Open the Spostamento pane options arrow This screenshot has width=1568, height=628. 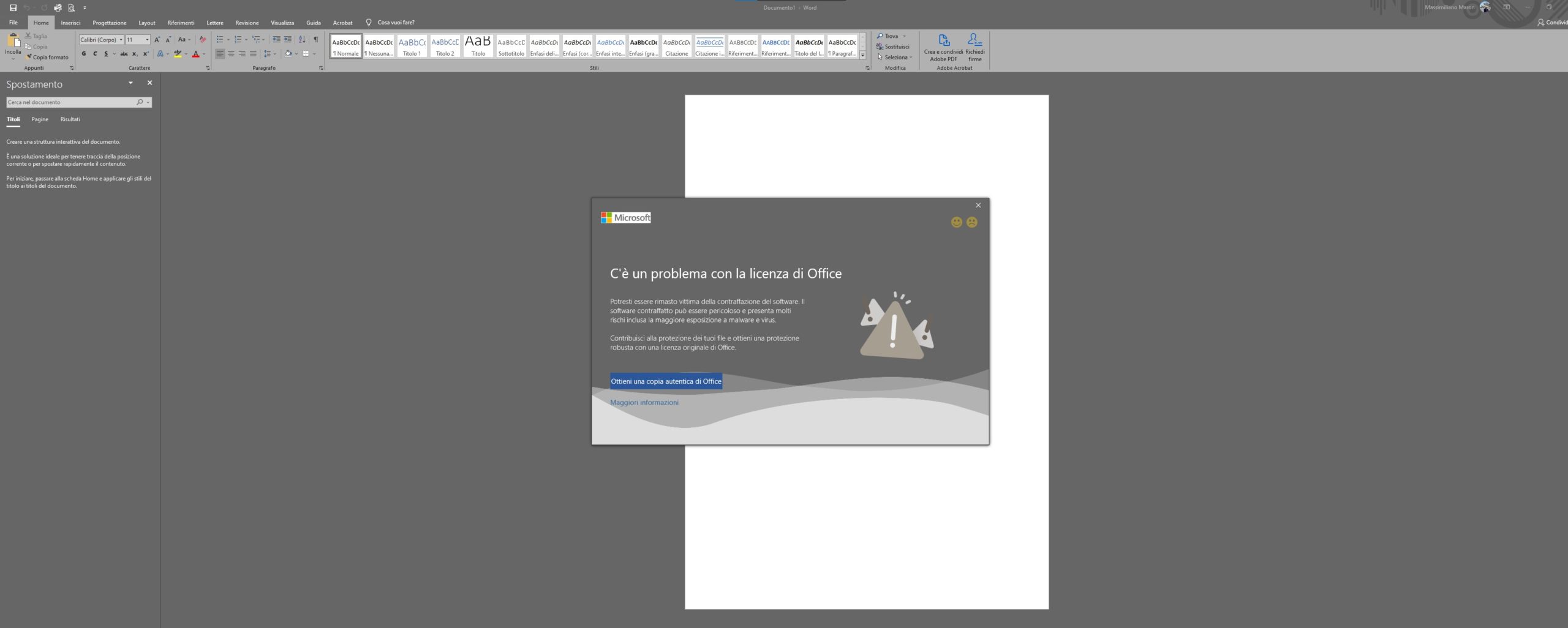tap(130, 83)
